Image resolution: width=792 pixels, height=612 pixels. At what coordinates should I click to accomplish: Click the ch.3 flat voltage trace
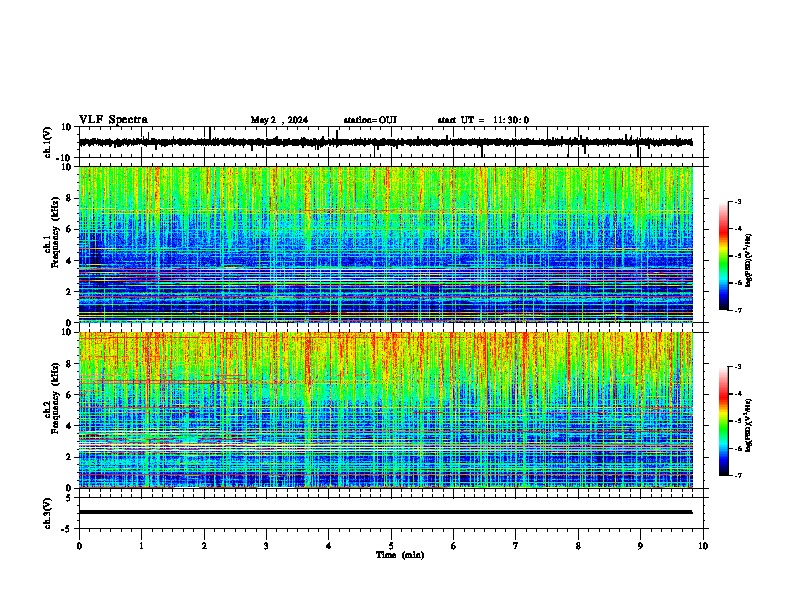tap(385, 512)
